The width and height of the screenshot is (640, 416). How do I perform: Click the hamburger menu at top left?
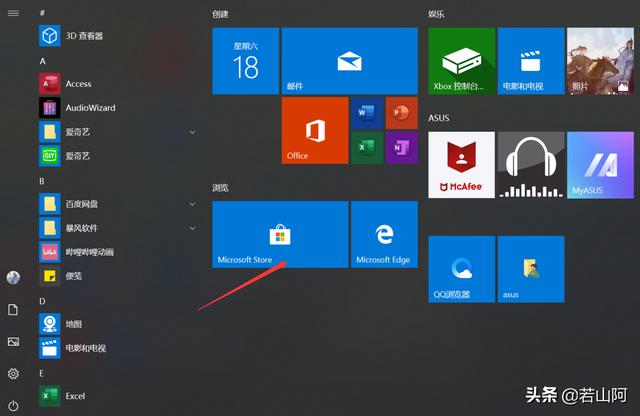point(13,13)
